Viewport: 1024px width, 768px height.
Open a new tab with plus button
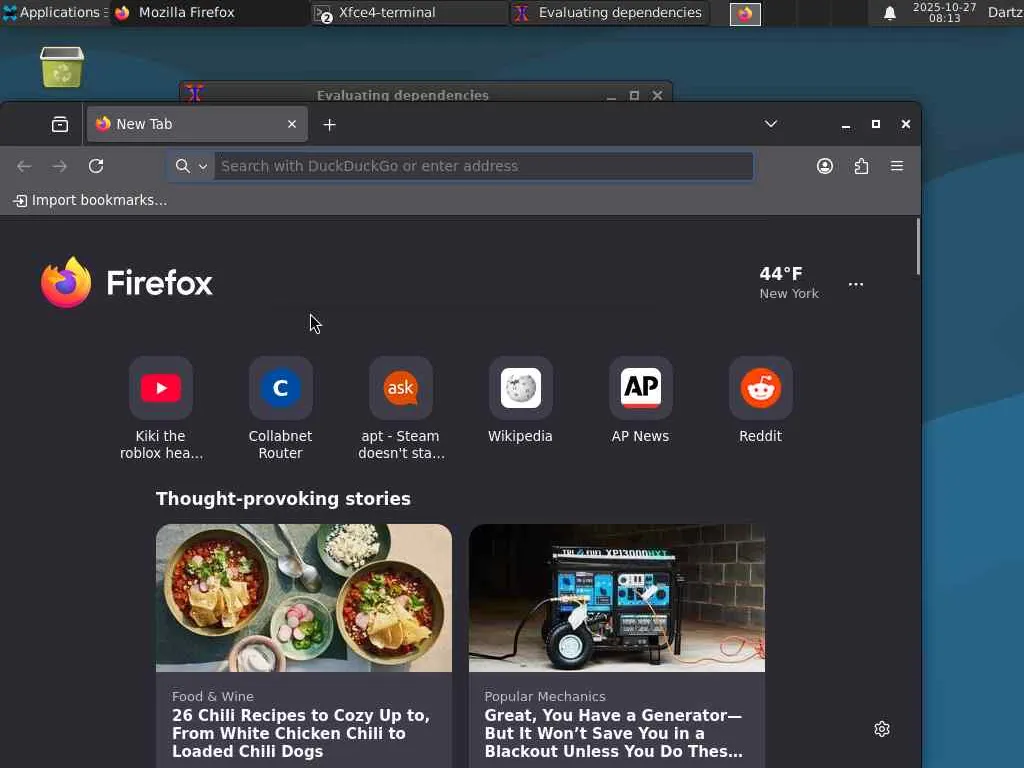[329, 124]
